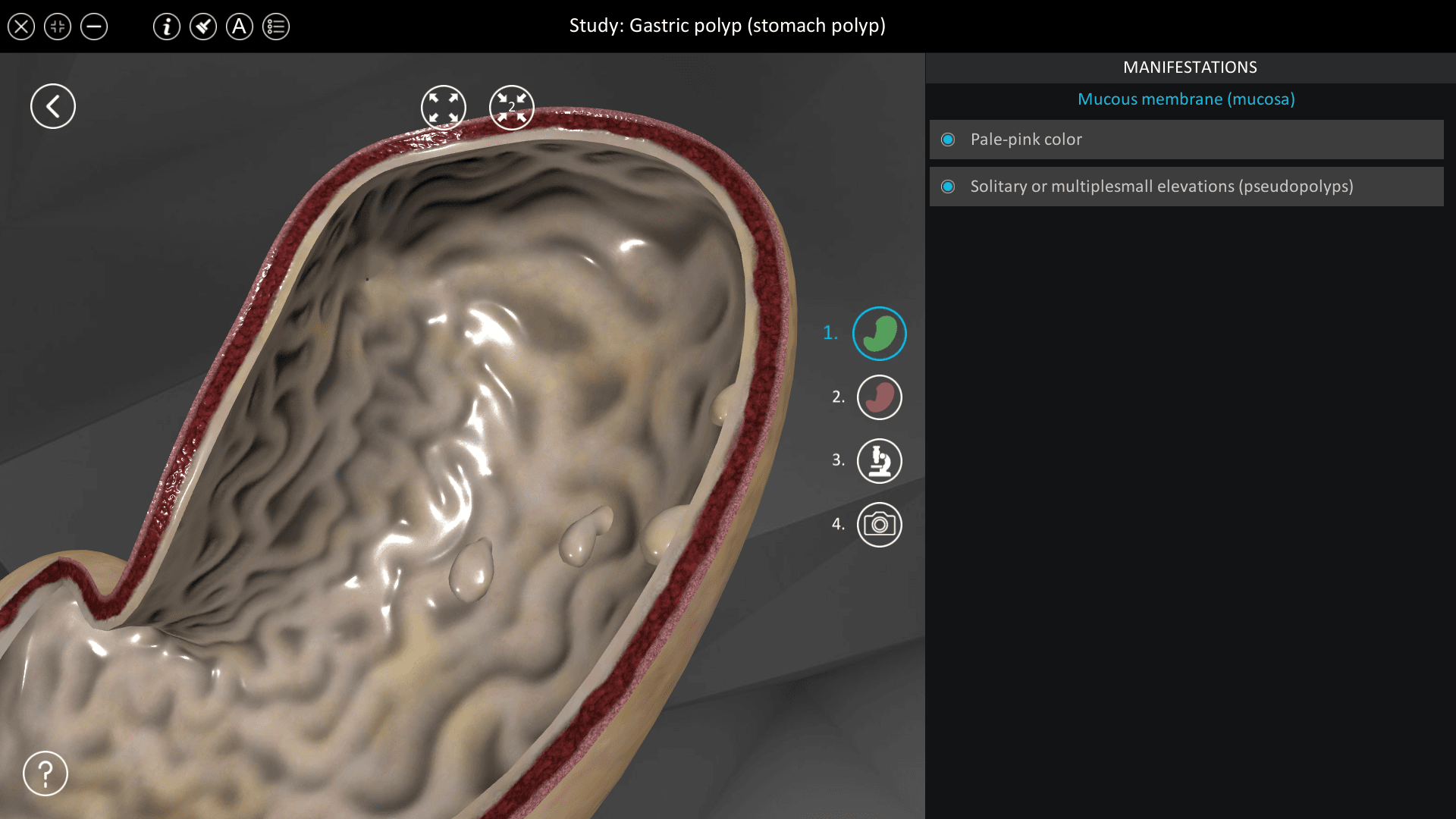
Task: Select the Pale-pink color radio button
Action: coord(948,140)
